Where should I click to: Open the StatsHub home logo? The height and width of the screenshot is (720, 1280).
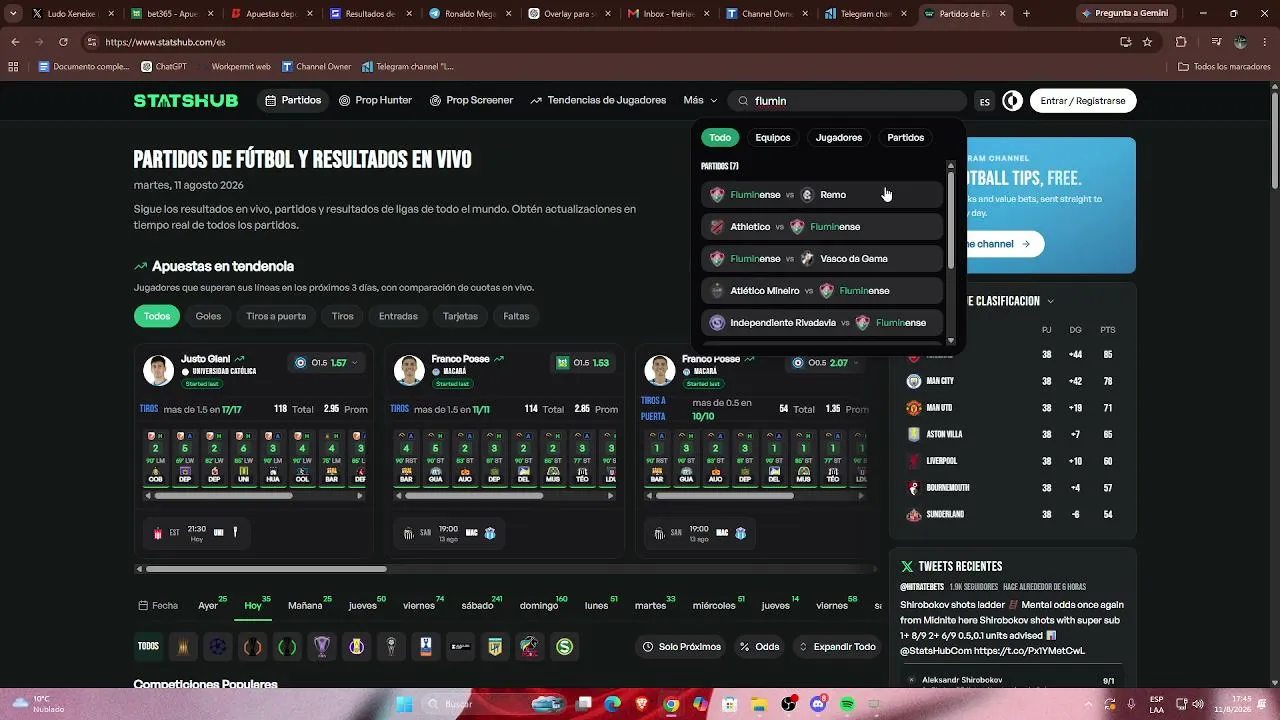[x=186, y=101]
